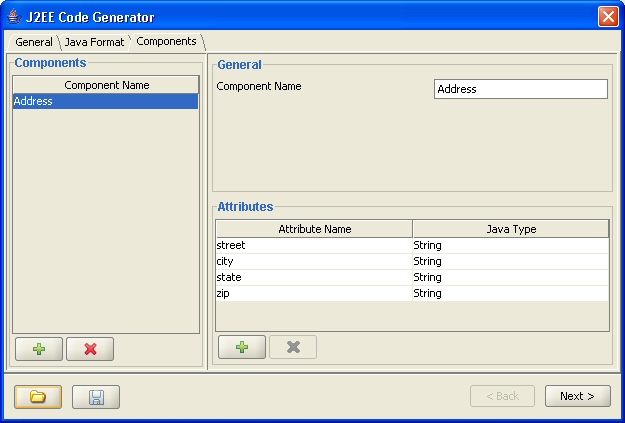Switch to the Java Format tab
Viewport: 625px width, 423px height.
click(94, 42)
